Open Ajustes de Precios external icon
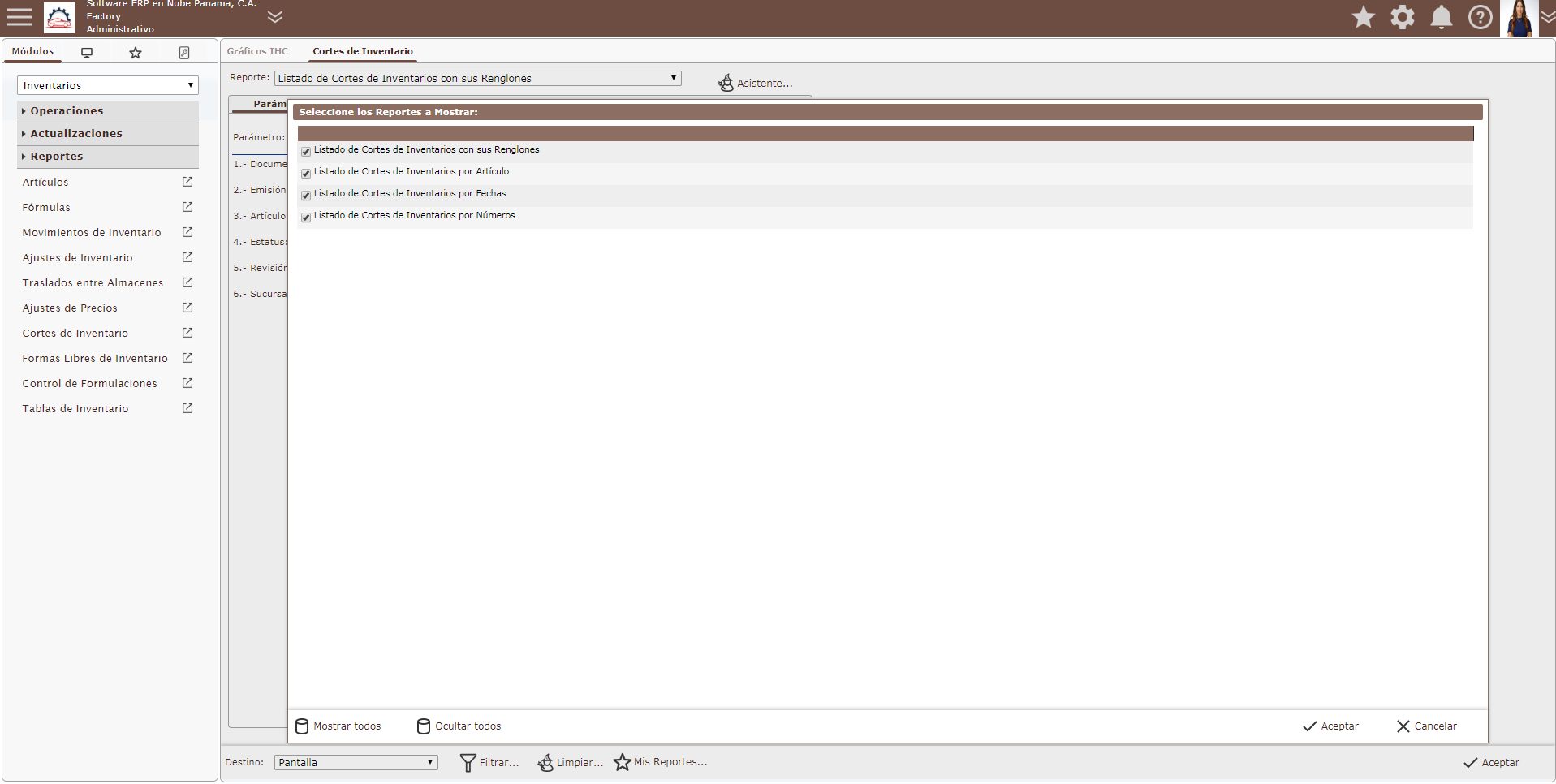Image resolution: width=1556 pixels, height=784 pixels. tap(187, 308)
